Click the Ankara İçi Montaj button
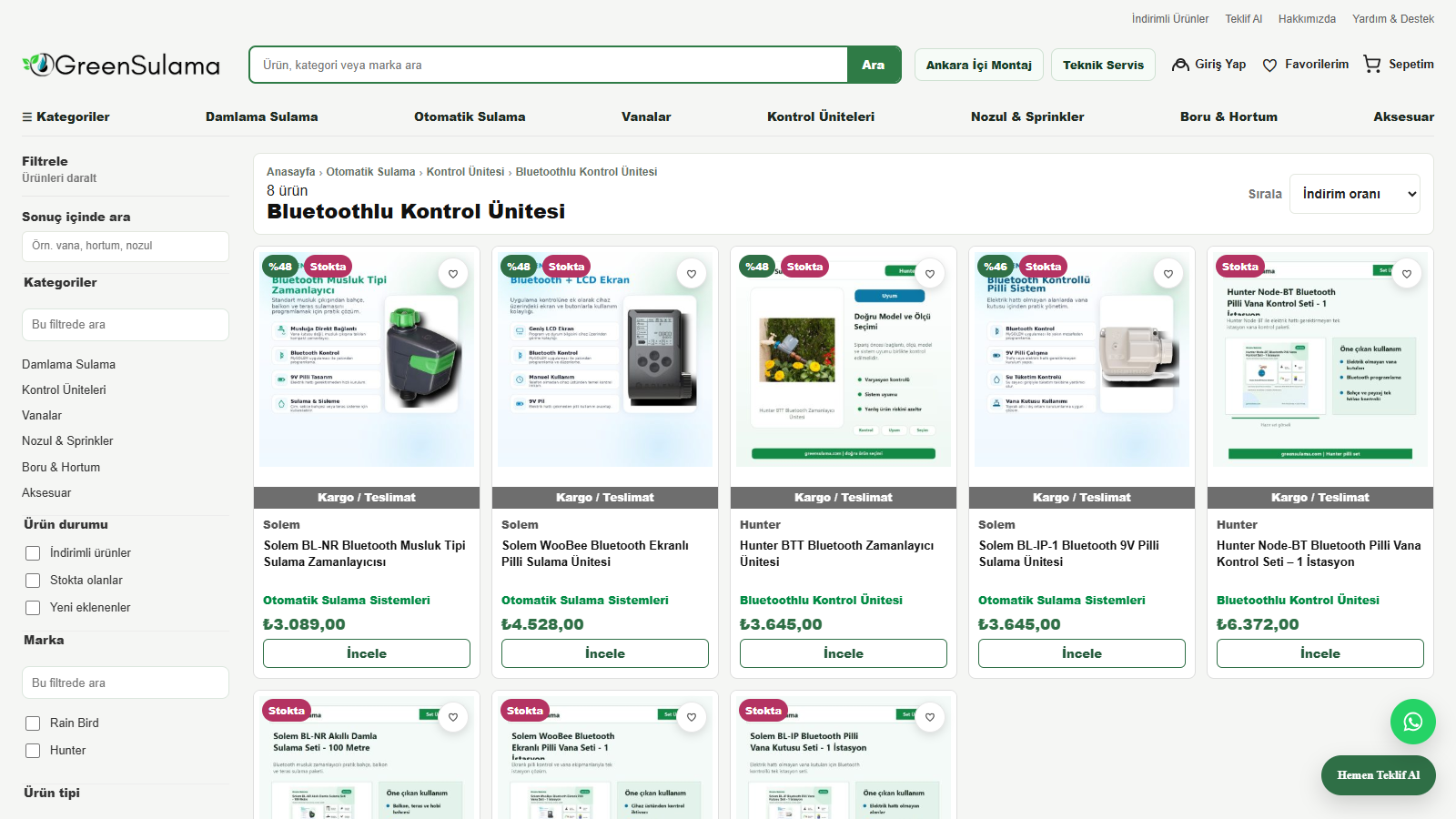The image size is (1456, 819). click(x=979, y=65)
